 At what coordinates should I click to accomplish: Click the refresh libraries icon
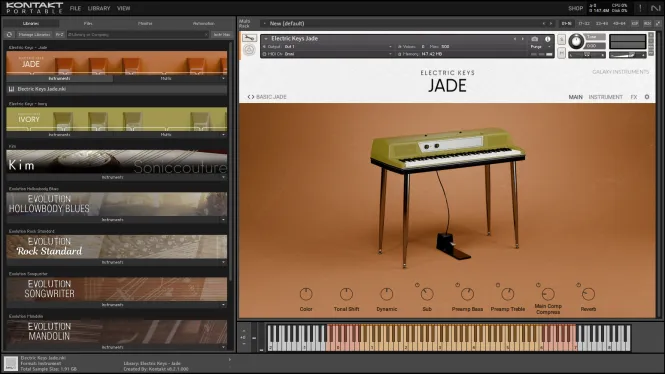9,34
